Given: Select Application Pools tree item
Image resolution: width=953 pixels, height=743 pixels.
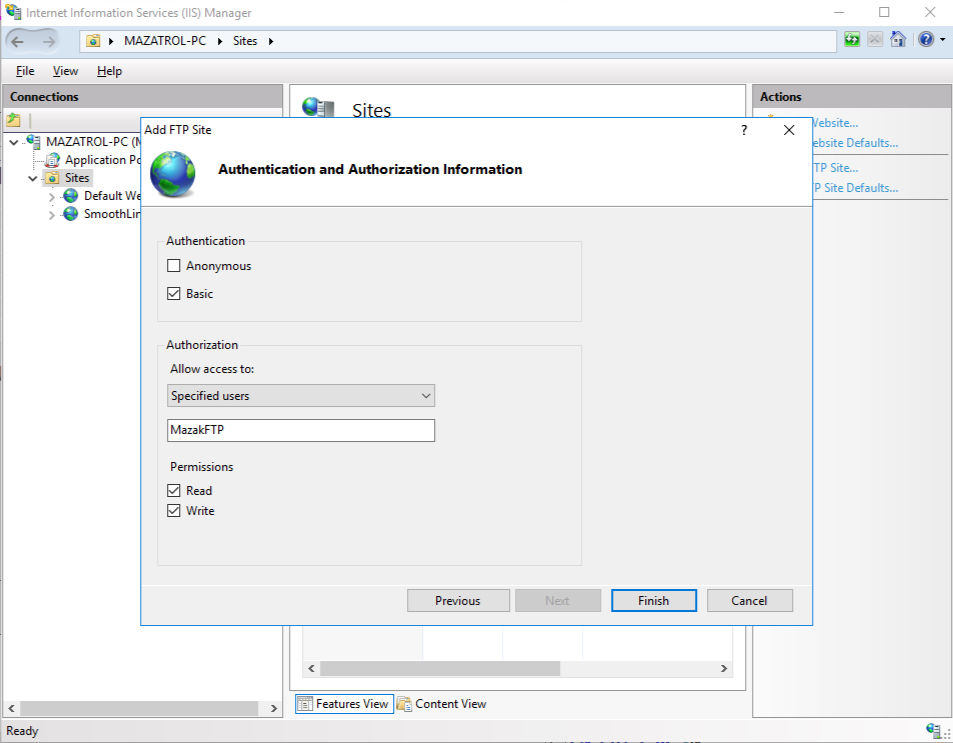Looking at the screenshot, I should (103, 160).
